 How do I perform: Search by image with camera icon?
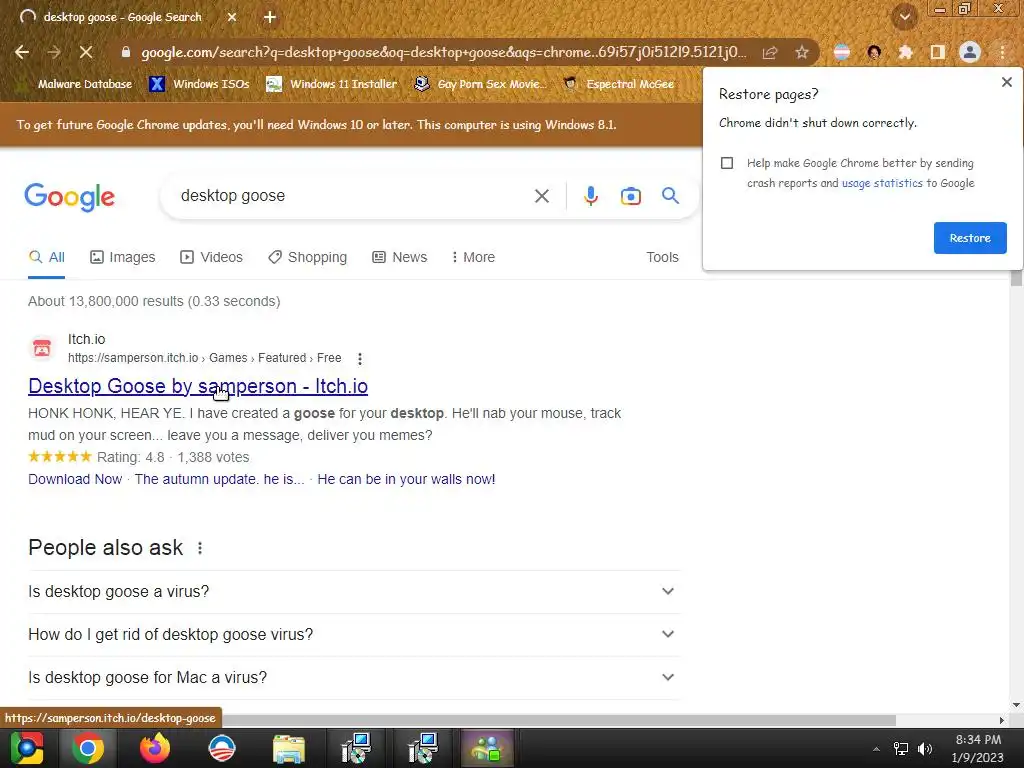(630, 196)
